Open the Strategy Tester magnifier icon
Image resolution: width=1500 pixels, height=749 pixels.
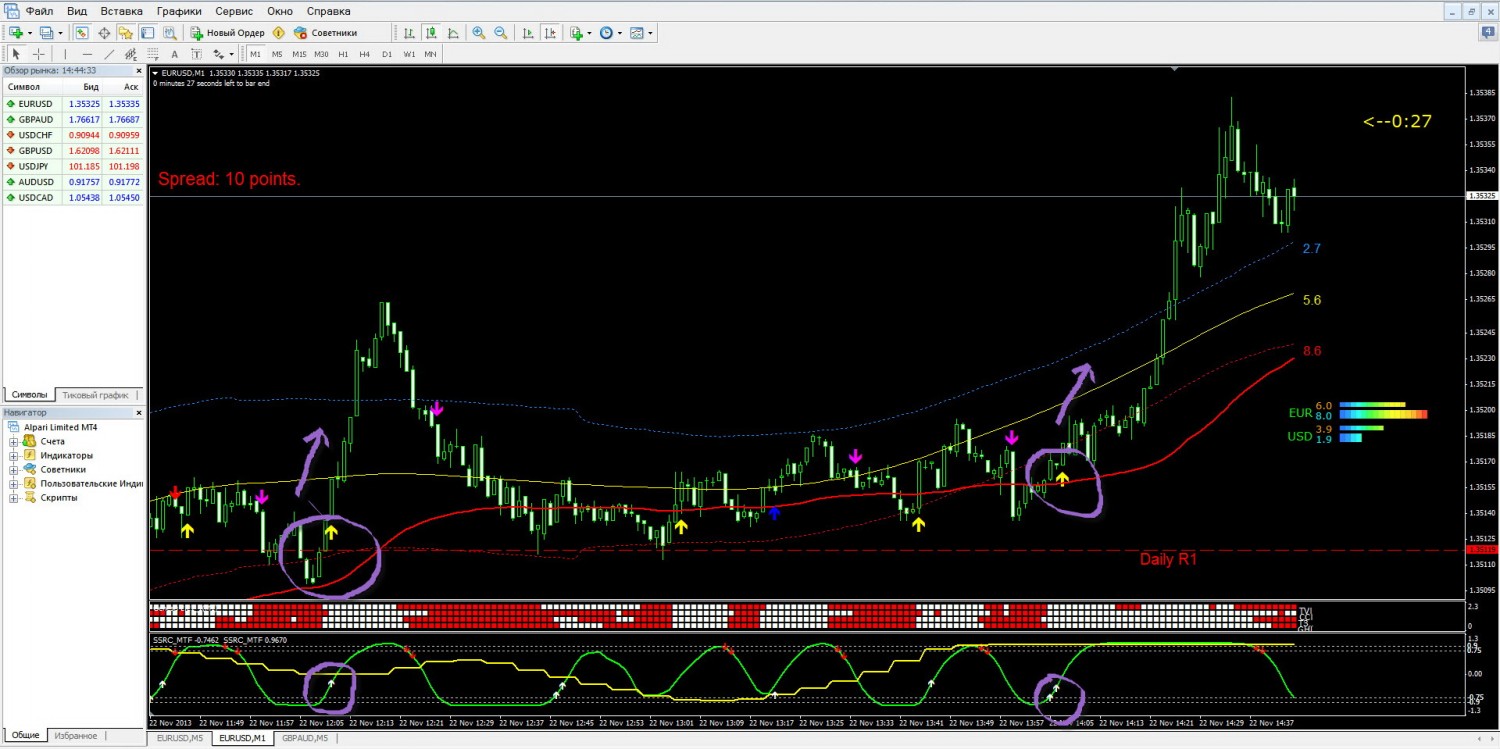(168, 33)
